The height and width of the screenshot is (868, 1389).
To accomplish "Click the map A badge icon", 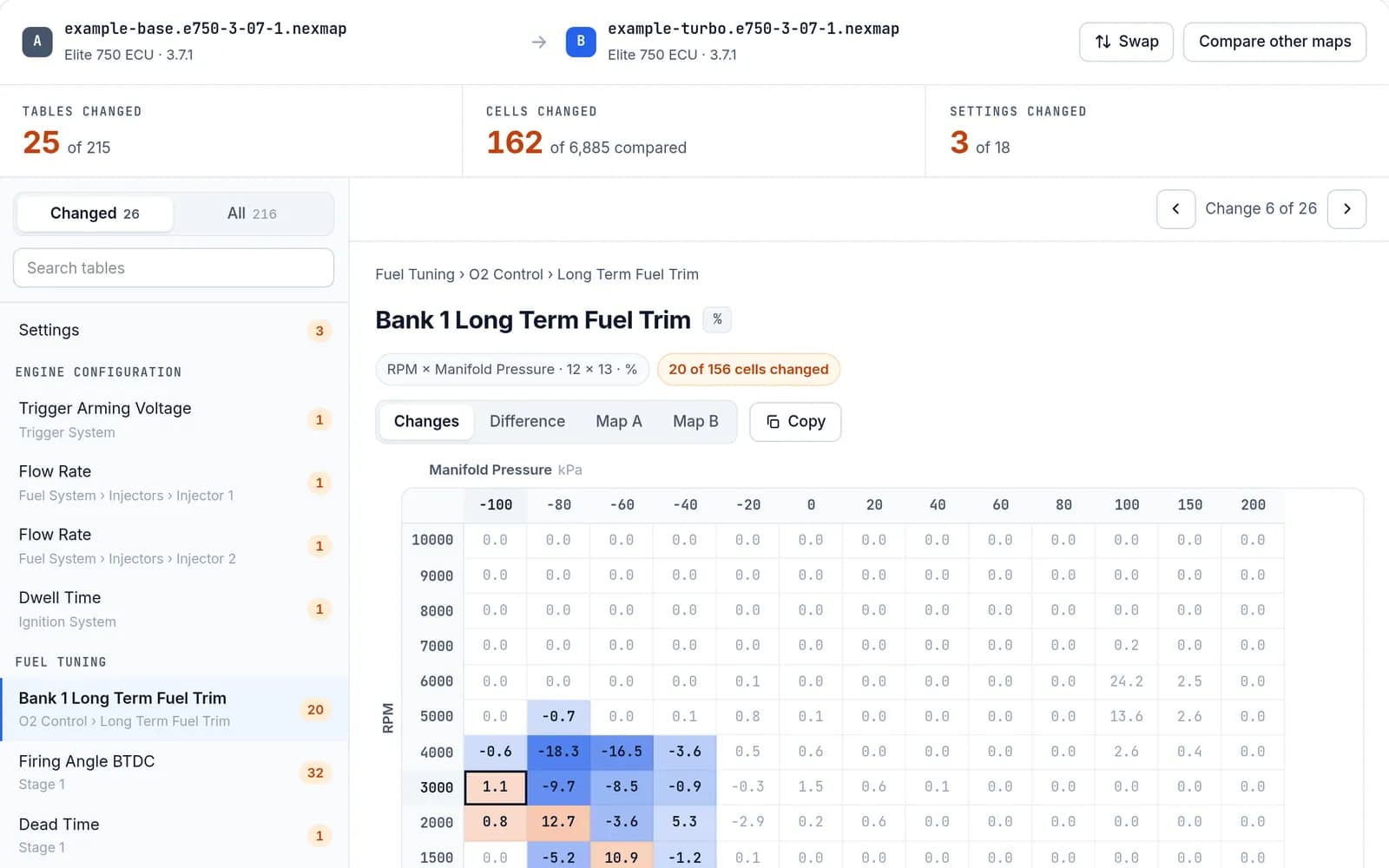I will pyautogui.click(x=37, y=41).
